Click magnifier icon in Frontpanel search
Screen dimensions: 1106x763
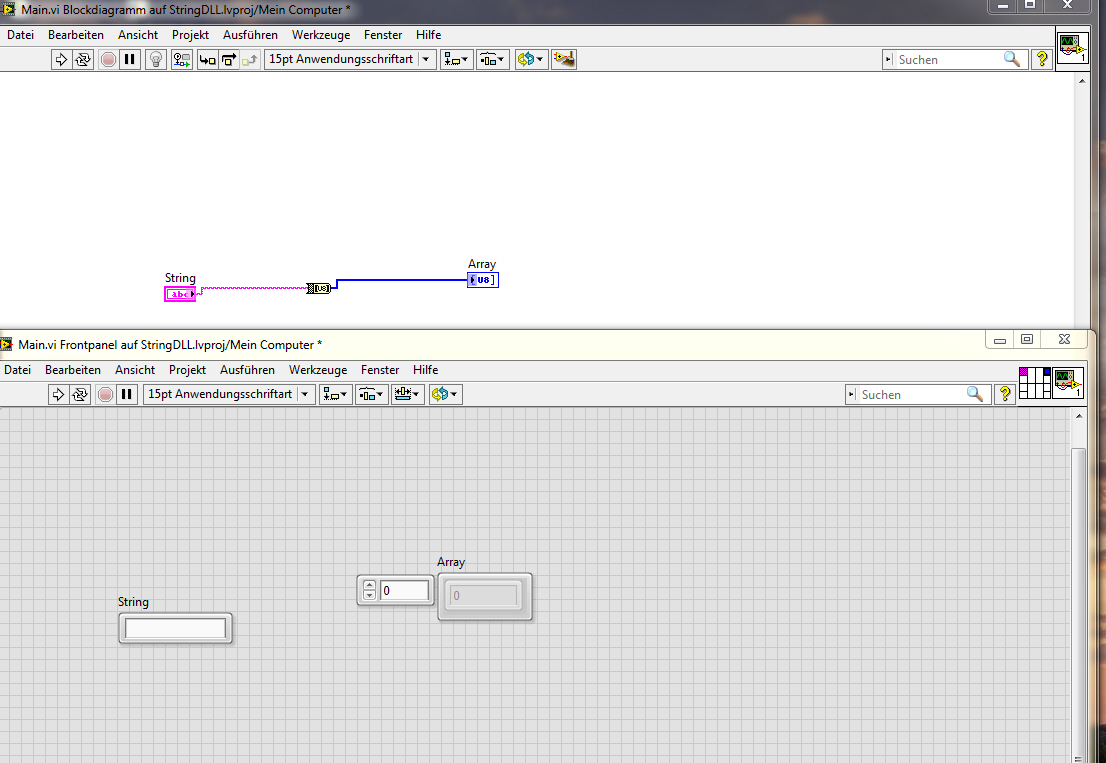point(975,394)
